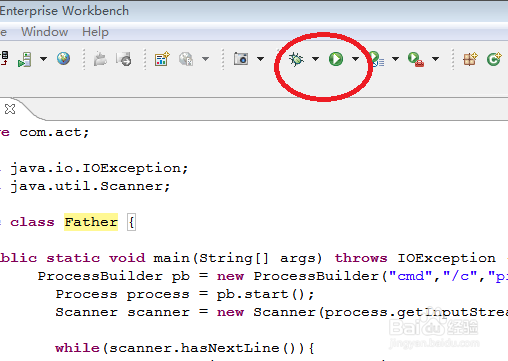
Task: Expand the External Tools dropdown arrow
Action: click(435, 59)
